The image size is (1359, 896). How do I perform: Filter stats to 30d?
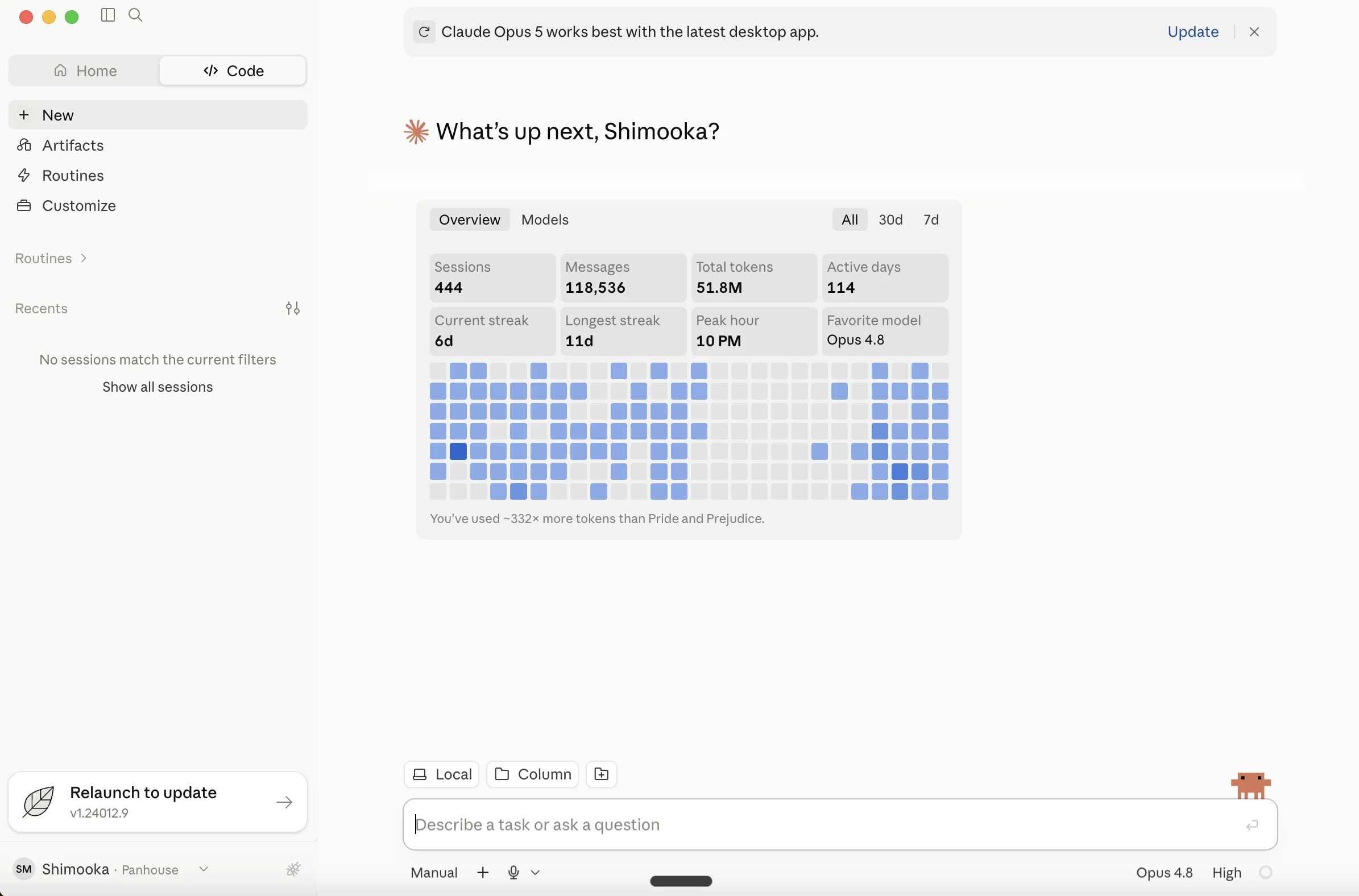coord(890,220)
